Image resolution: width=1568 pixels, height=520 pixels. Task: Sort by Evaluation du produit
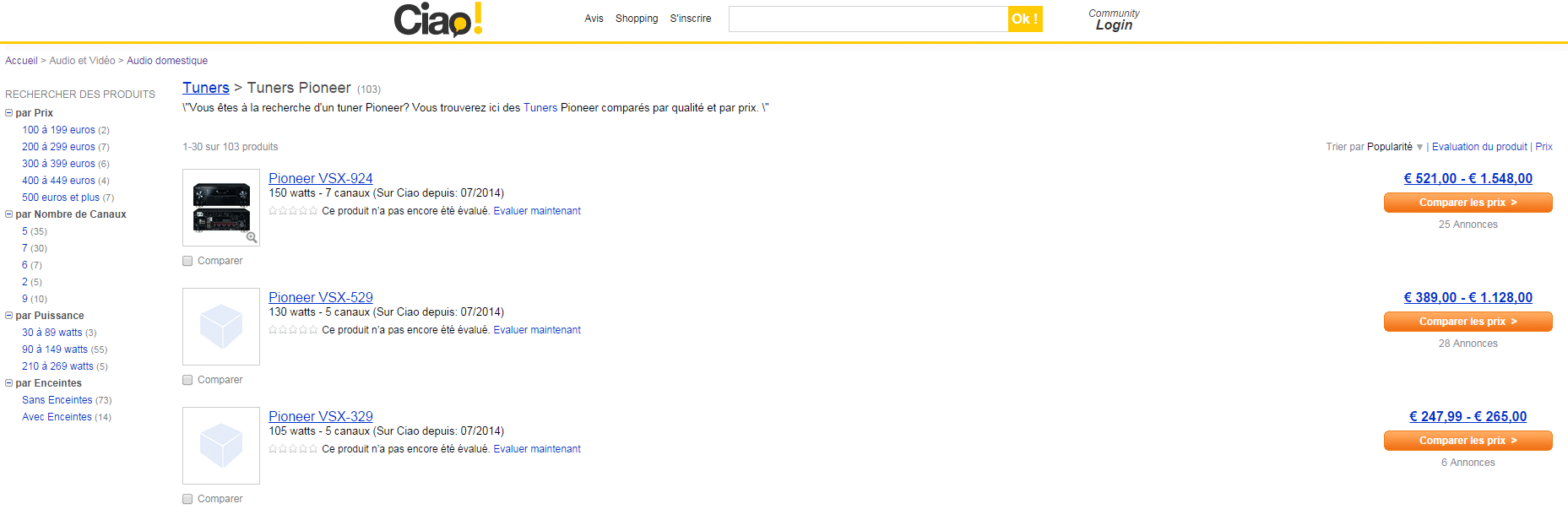click(x=1479, y=147)
